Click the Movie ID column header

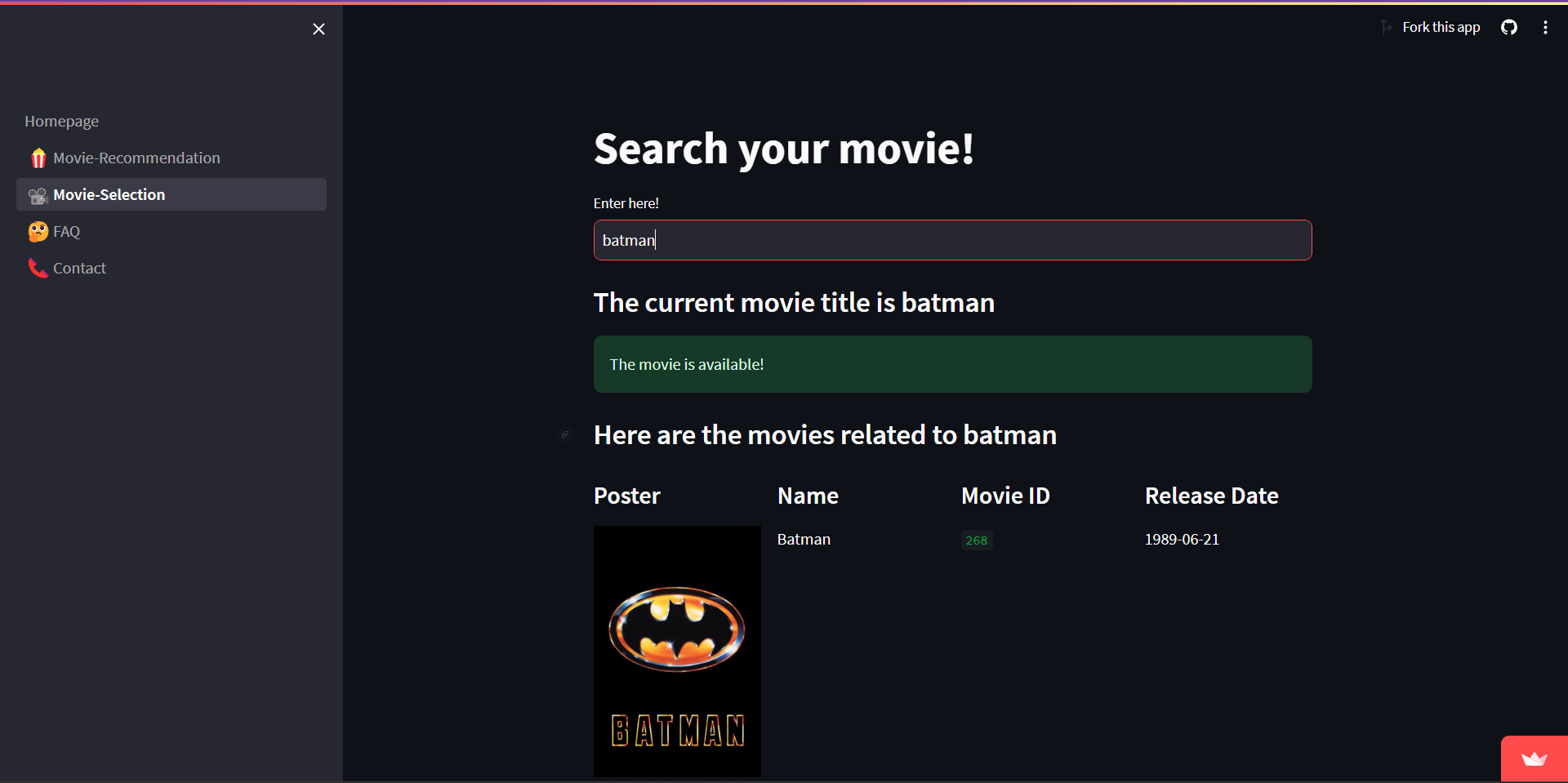pyautogui.click(x=1005, y=496)
